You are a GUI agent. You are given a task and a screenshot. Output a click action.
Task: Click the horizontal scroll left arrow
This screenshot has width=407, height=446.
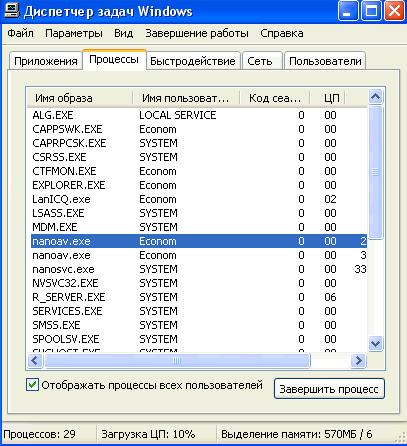pyautogui.click(x=35, y=360)
